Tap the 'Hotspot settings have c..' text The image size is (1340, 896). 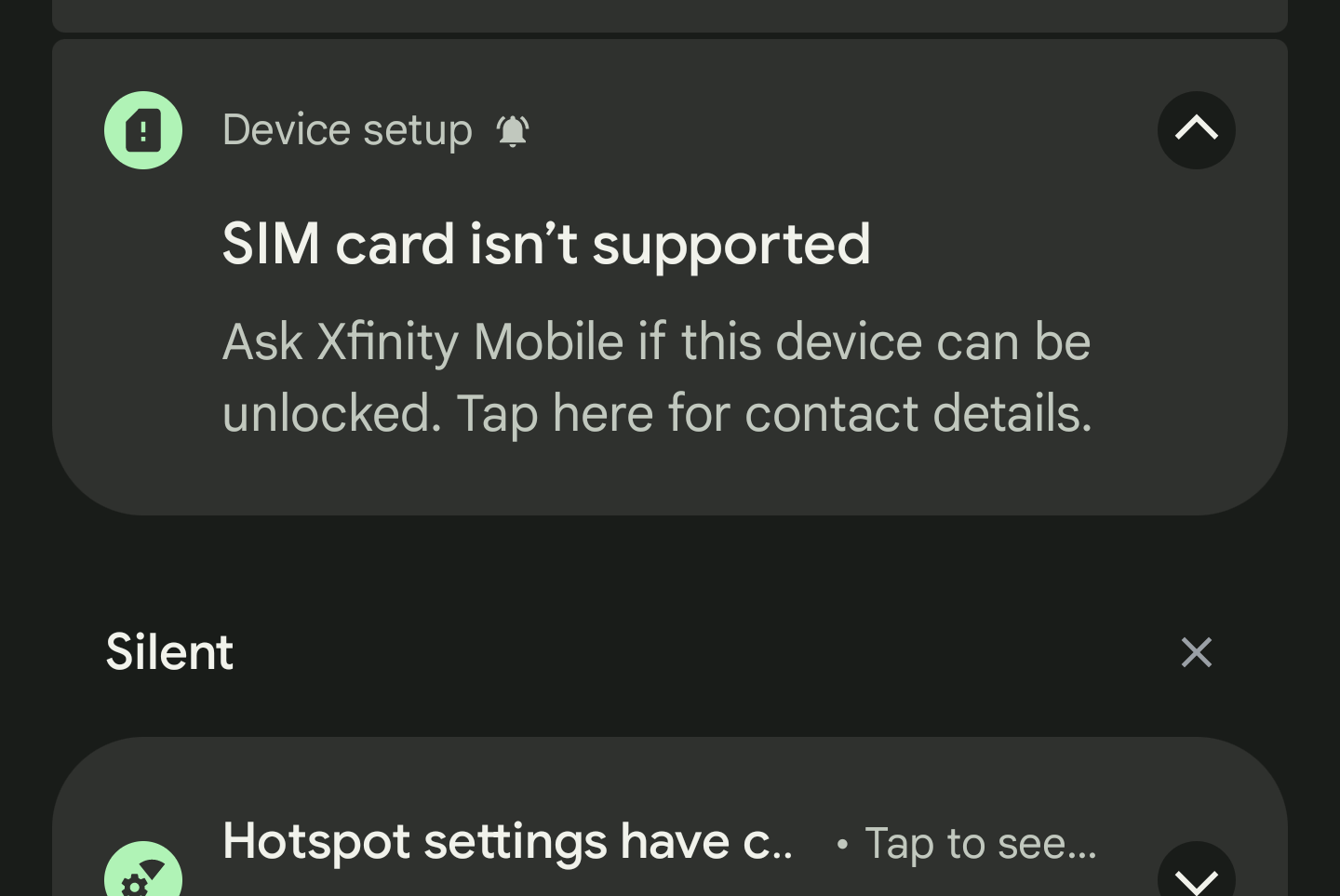507,841
